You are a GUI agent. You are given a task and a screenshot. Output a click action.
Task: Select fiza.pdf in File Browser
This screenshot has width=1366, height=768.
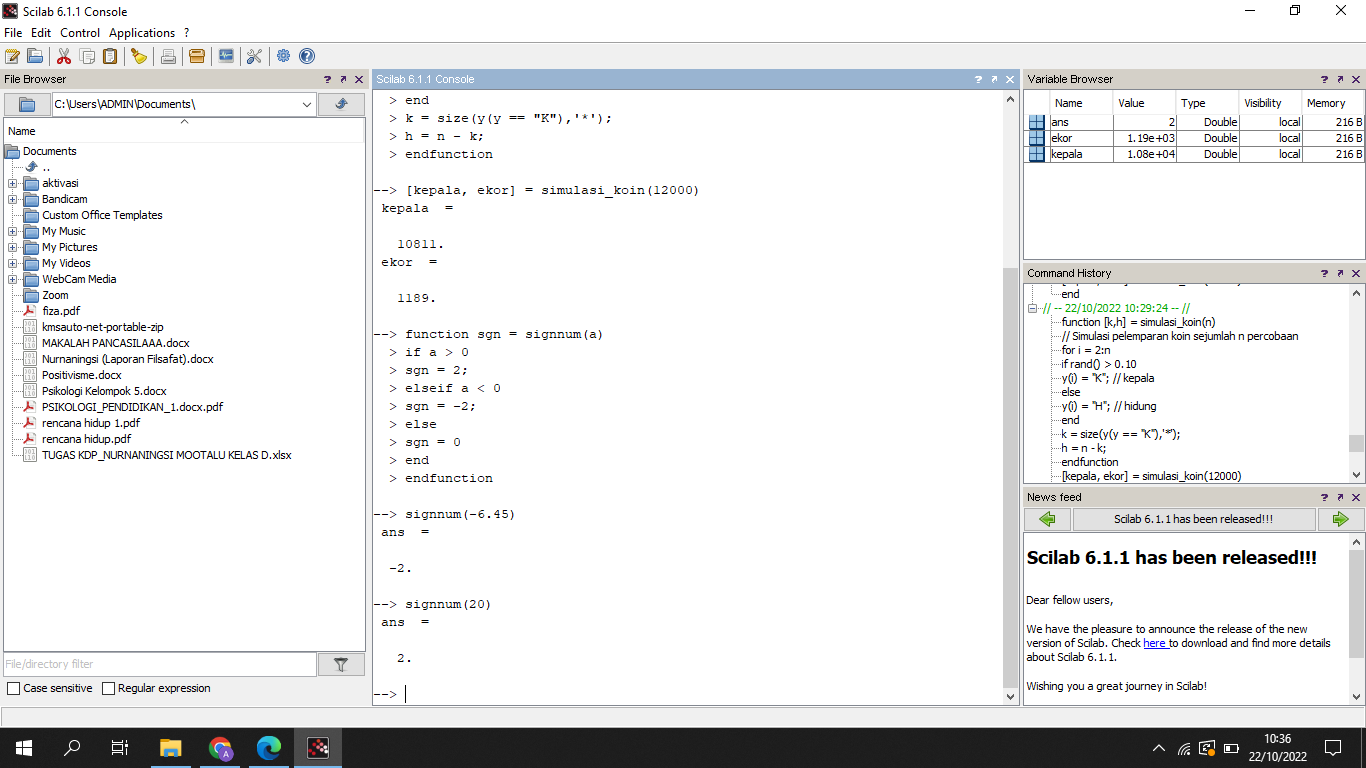(61, 311)
